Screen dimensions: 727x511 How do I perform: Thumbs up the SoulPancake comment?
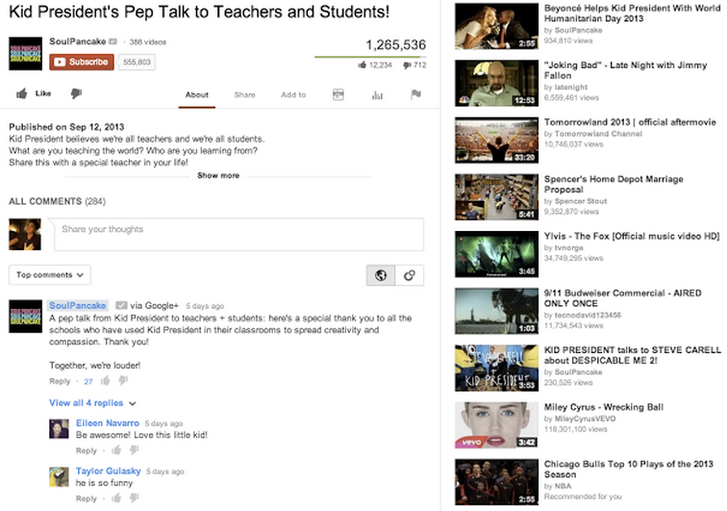point(105,381)
